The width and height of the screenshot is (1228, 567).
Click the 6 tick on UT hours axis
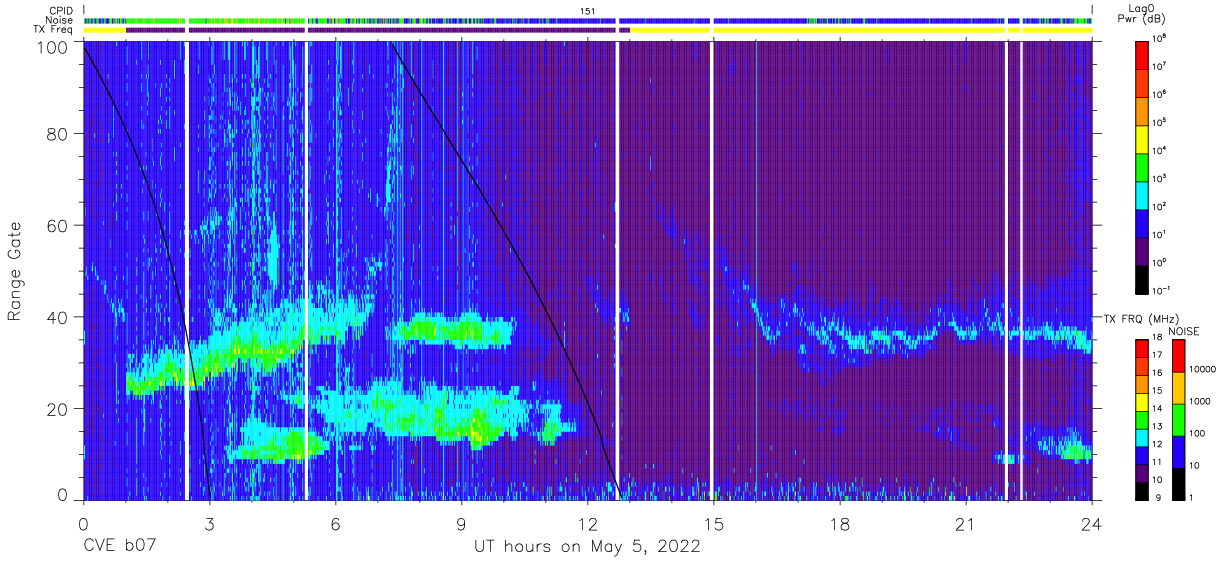pos(335,523)
